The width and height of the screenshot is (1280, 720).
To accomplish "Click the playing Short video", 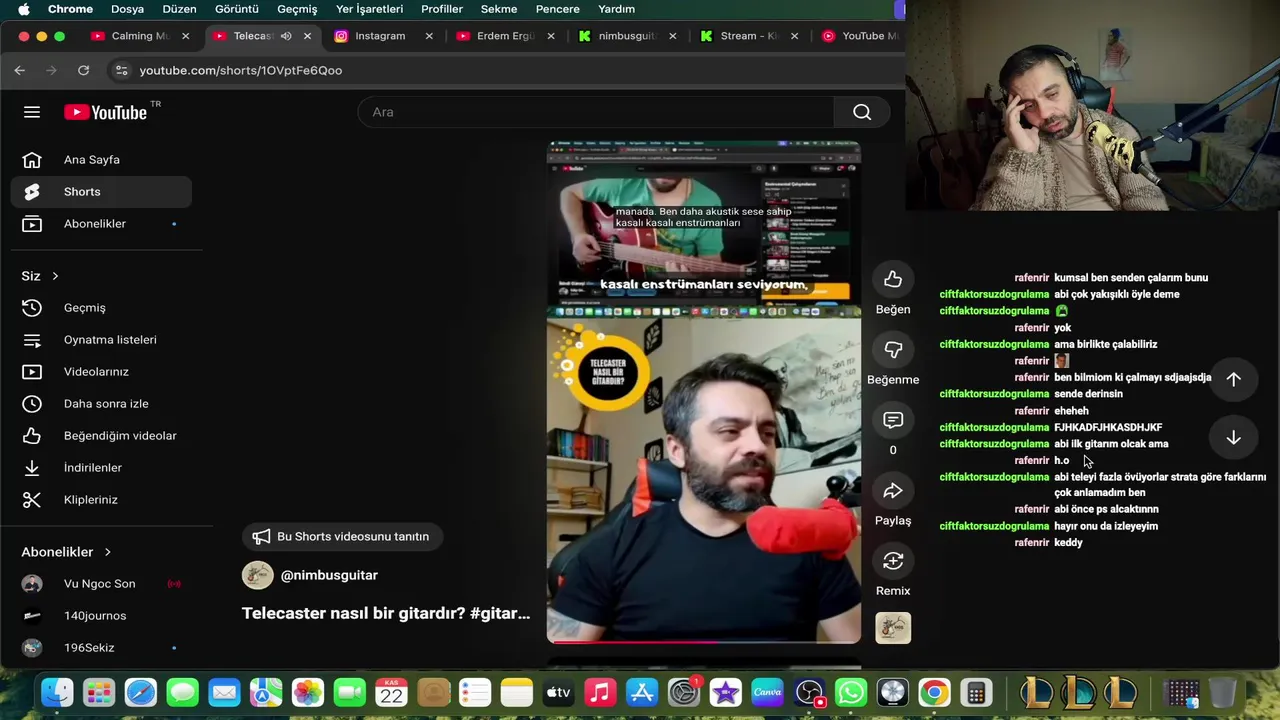I will (x=704, y=392).
